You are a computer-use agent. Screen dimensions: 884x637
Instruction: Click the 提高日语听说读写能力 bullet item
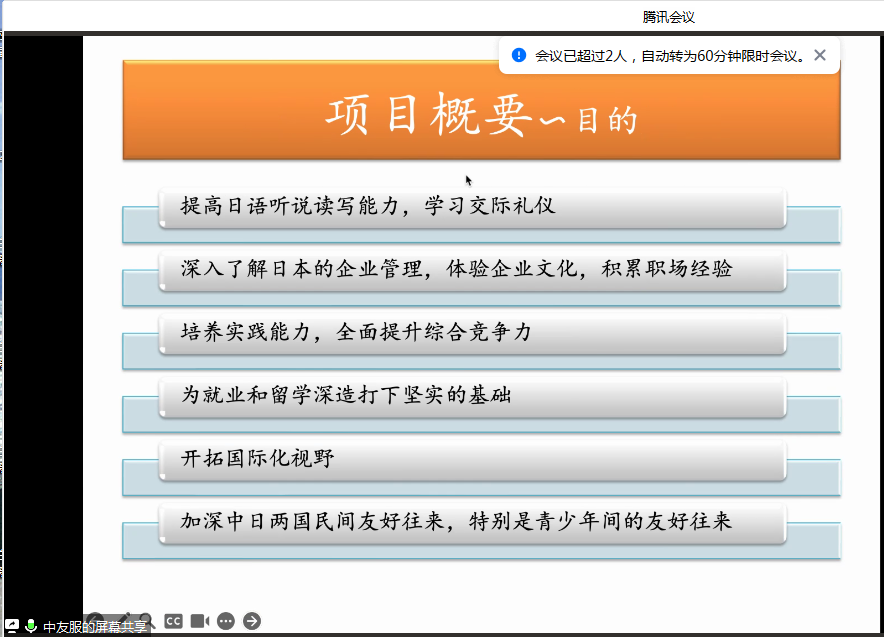pyautogui.click(x=471, y=207)
